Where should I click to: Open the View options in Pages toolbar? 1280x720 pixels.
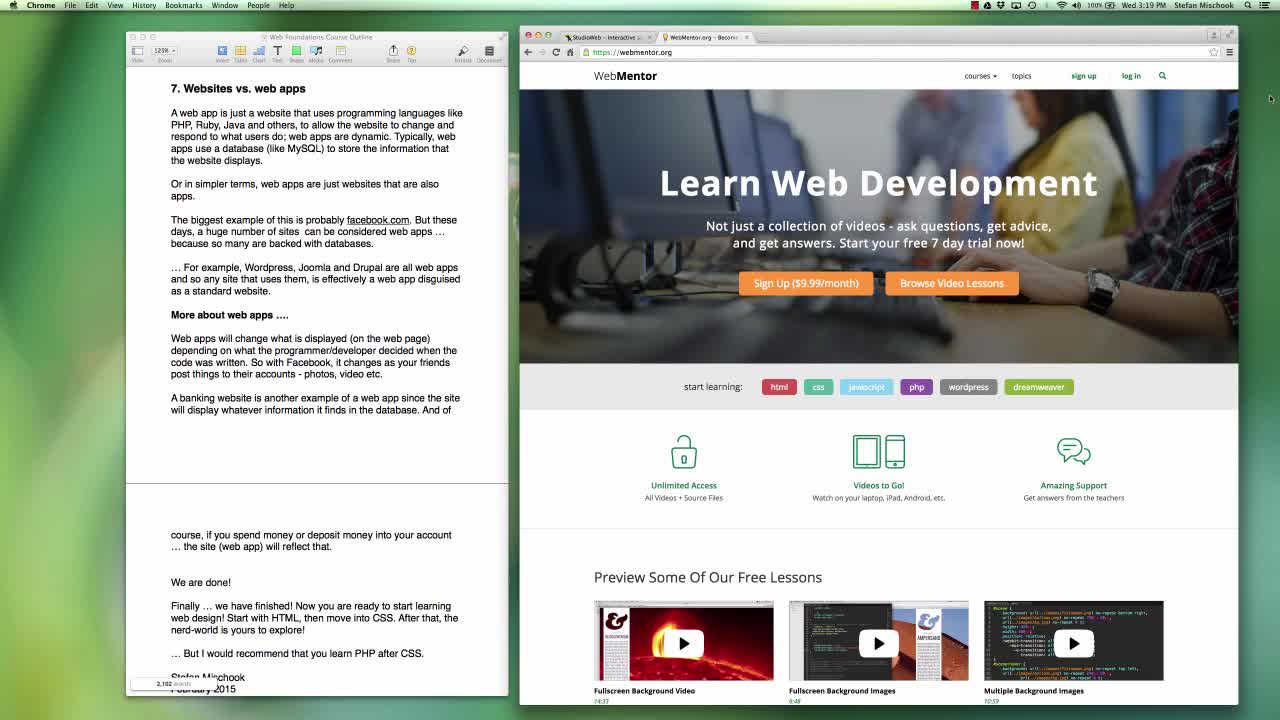pyautogui.click(x=137, y=53)
